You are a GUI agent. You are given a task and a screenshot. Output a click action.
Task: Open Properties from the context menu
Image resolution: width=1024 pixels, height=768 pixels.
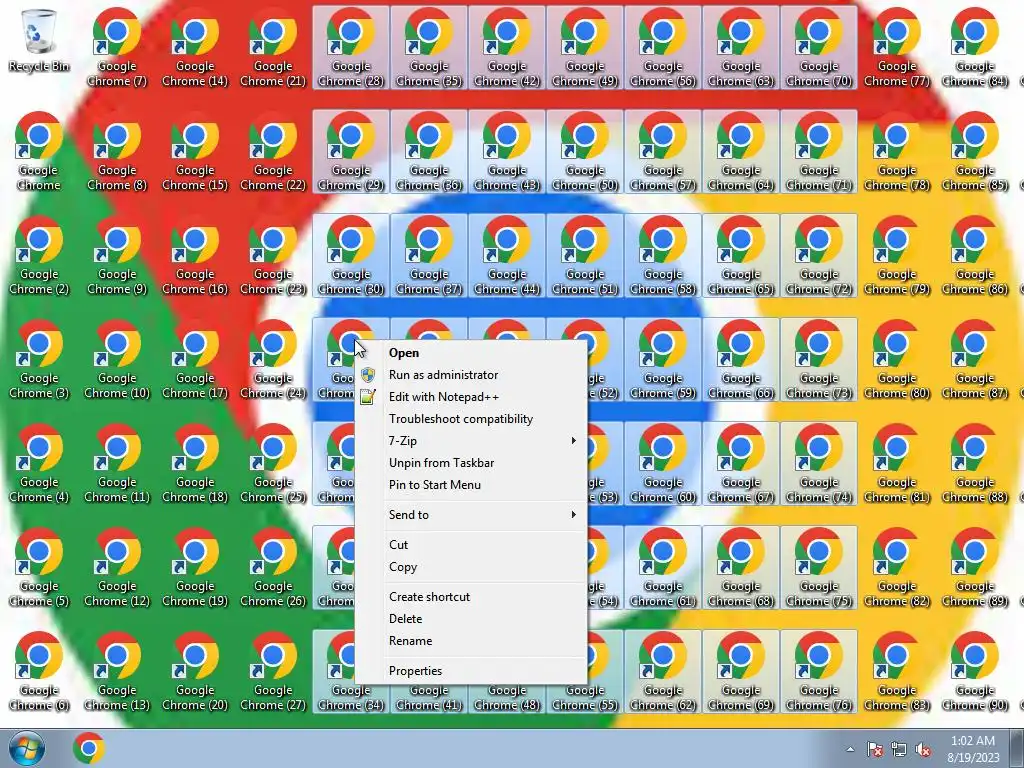click(x=470, y=671)
